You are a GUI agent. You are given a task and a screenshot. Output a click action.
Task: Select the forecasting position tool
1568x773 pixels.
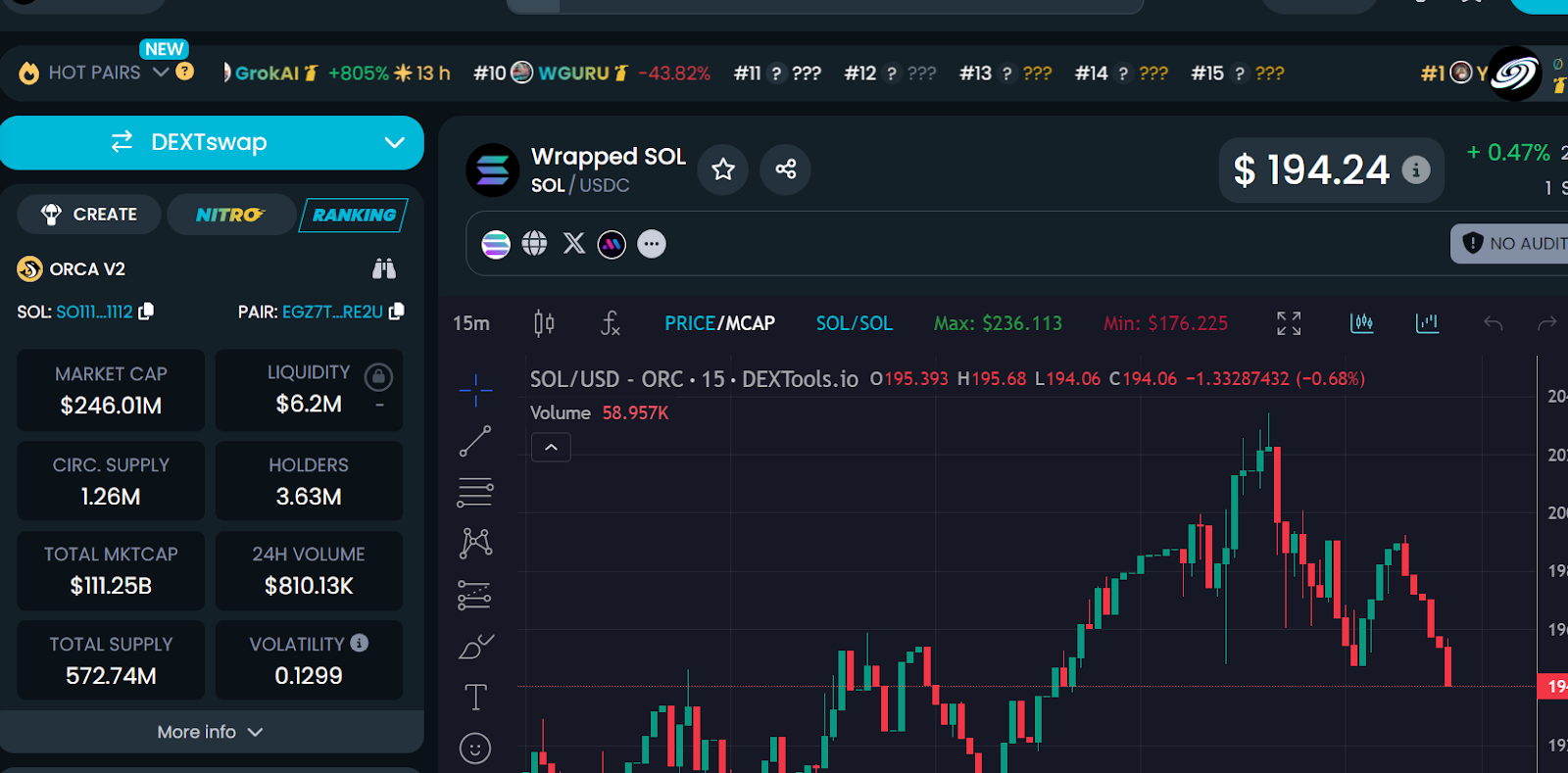coord(474,595)
